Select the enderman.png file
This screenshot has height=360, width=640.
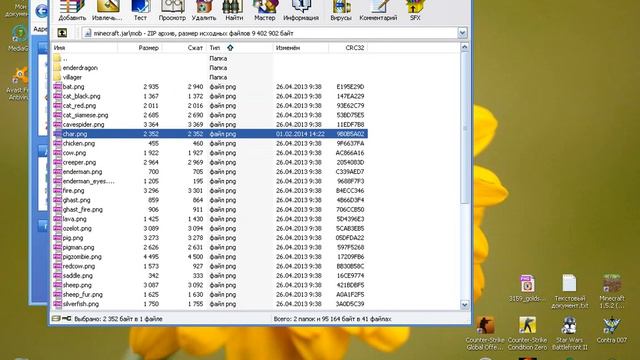[210, 171]
